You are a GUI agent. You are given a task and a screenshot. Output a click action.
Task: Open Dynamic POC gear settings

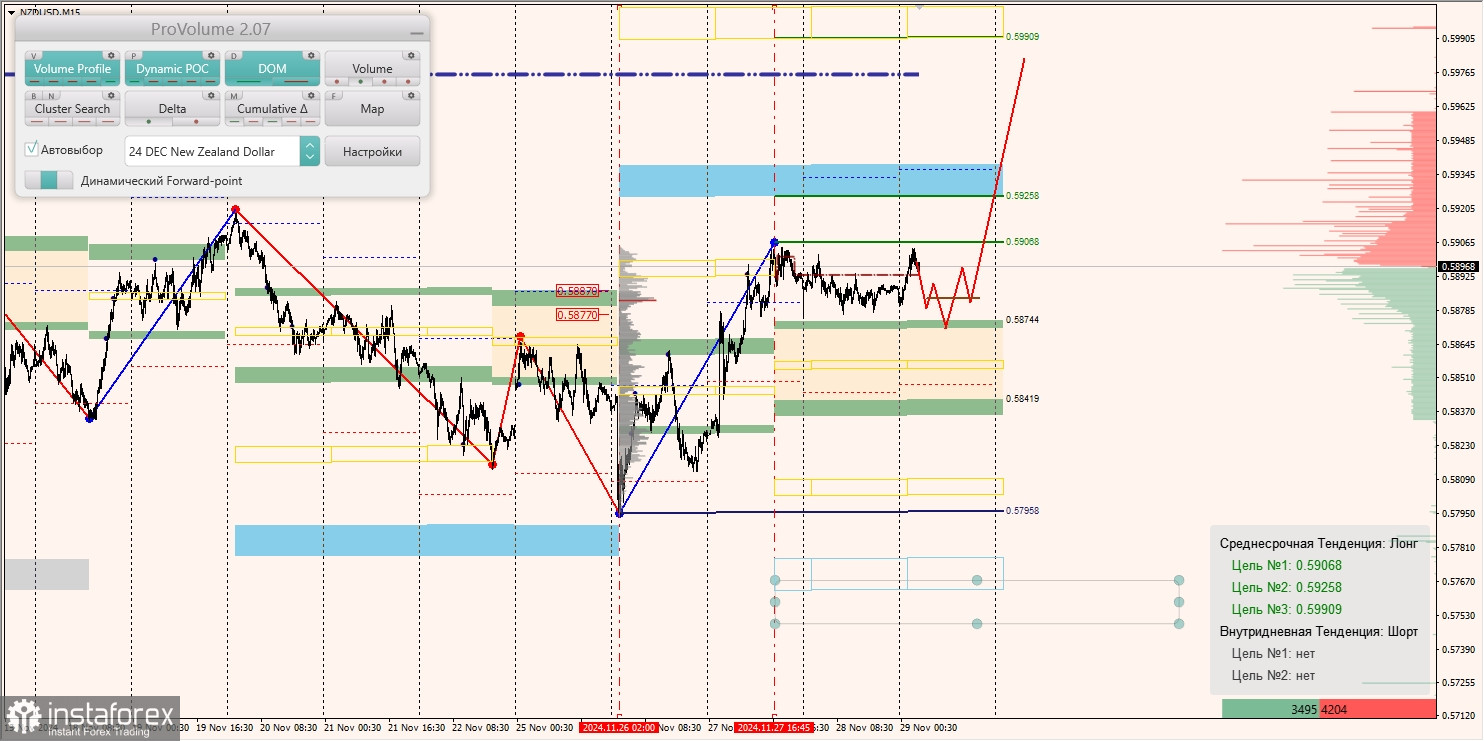[x=211, y=55]
